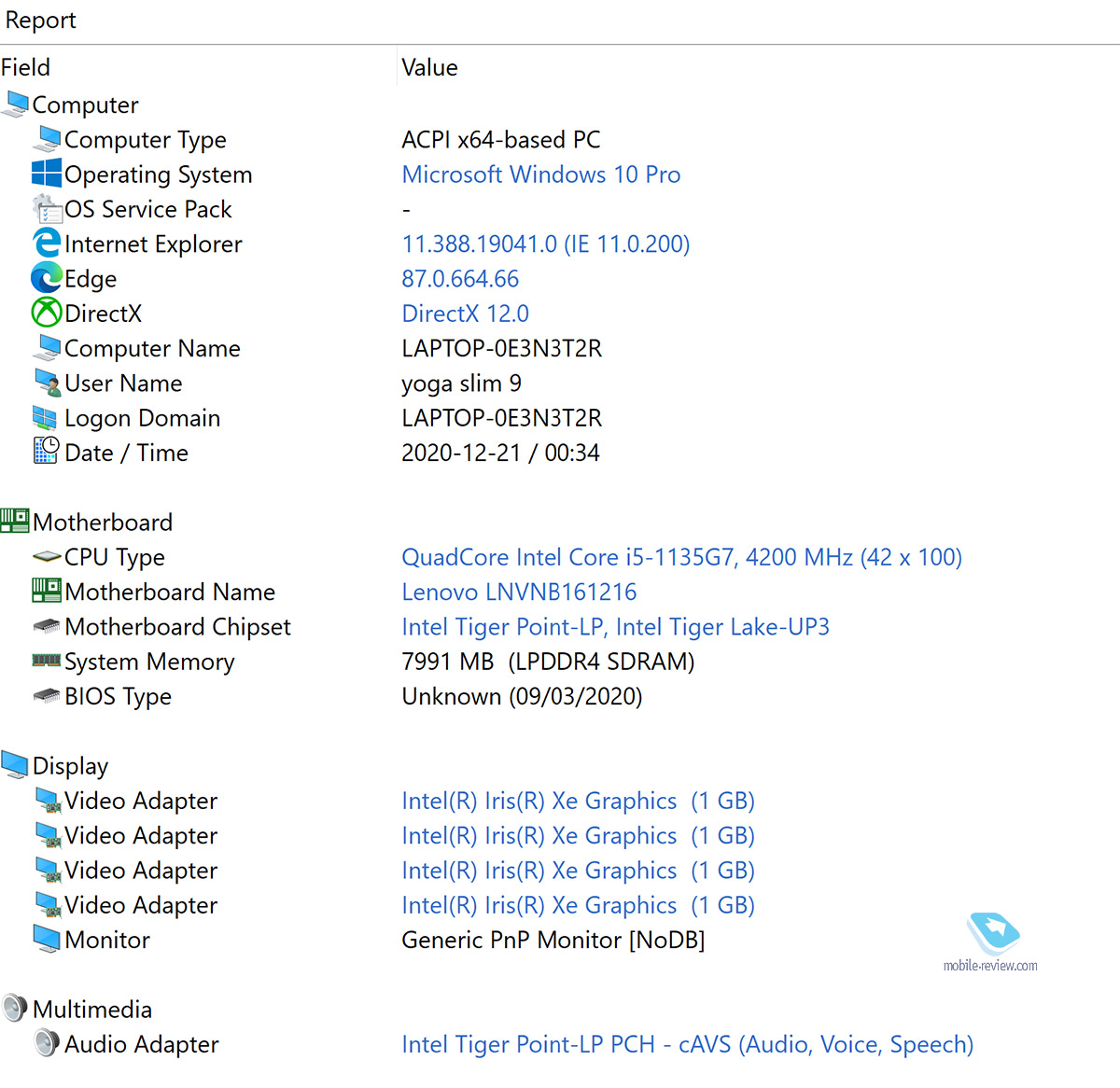1120x1088 pixels.
Task: Click the Edge browser icon
Action: (46, 278)
